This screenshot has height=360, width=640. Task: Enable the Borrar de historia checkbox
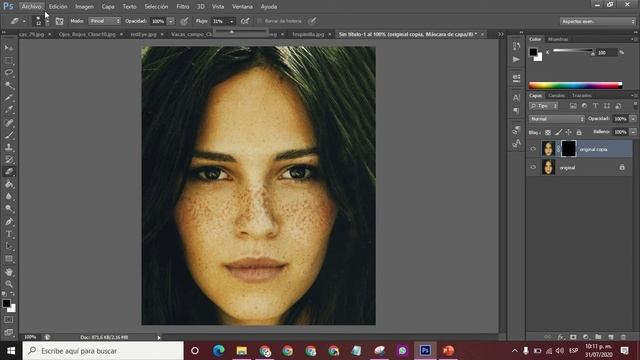pos(260,21)
